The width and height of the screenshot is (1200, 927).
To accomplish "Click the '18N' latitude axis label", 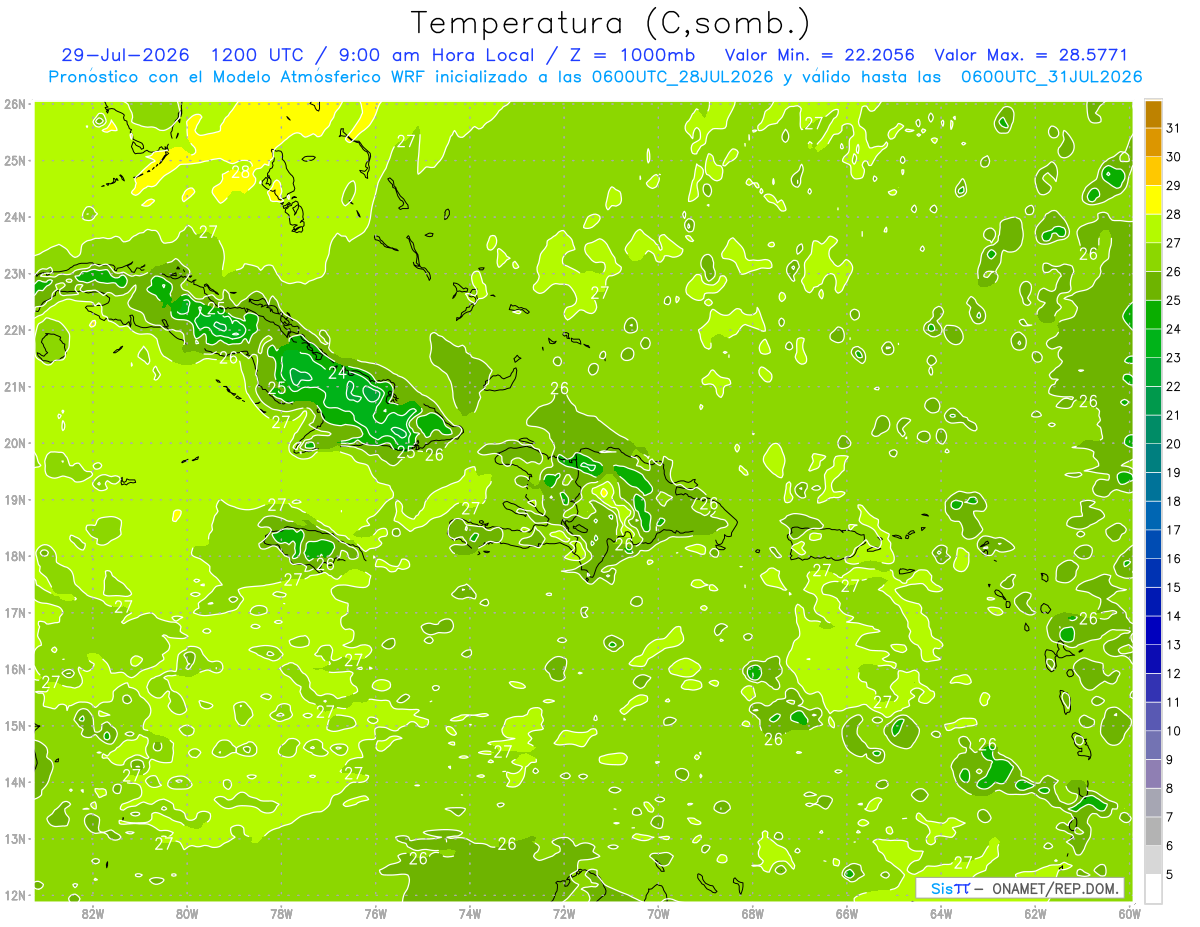I will (15, 556).
